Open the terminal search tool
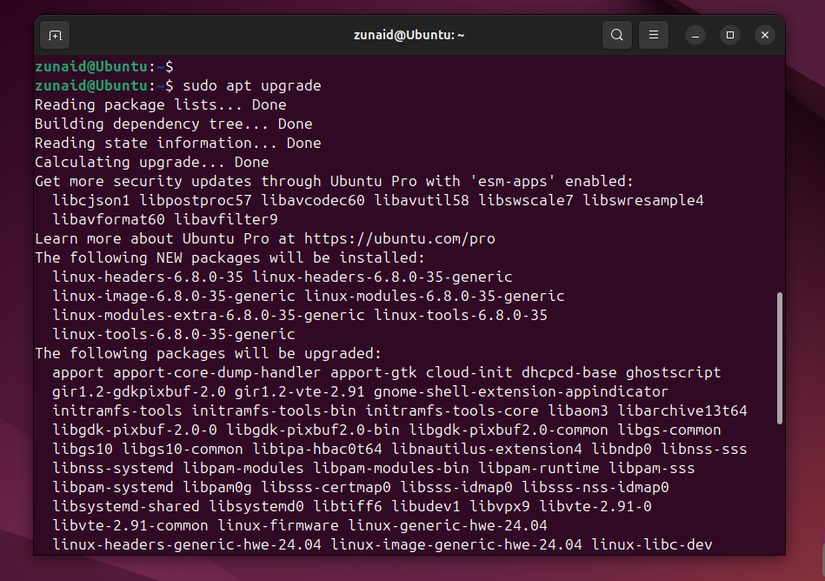The width and height of the screenshot is (825, 581). click(x=617, y=34)
